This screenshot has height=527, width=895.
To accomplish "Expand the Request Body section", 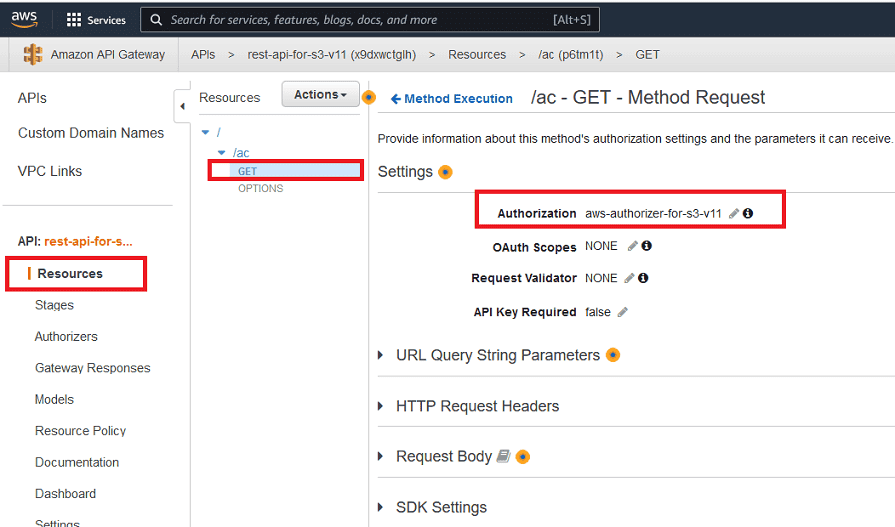I will [381, 456].
